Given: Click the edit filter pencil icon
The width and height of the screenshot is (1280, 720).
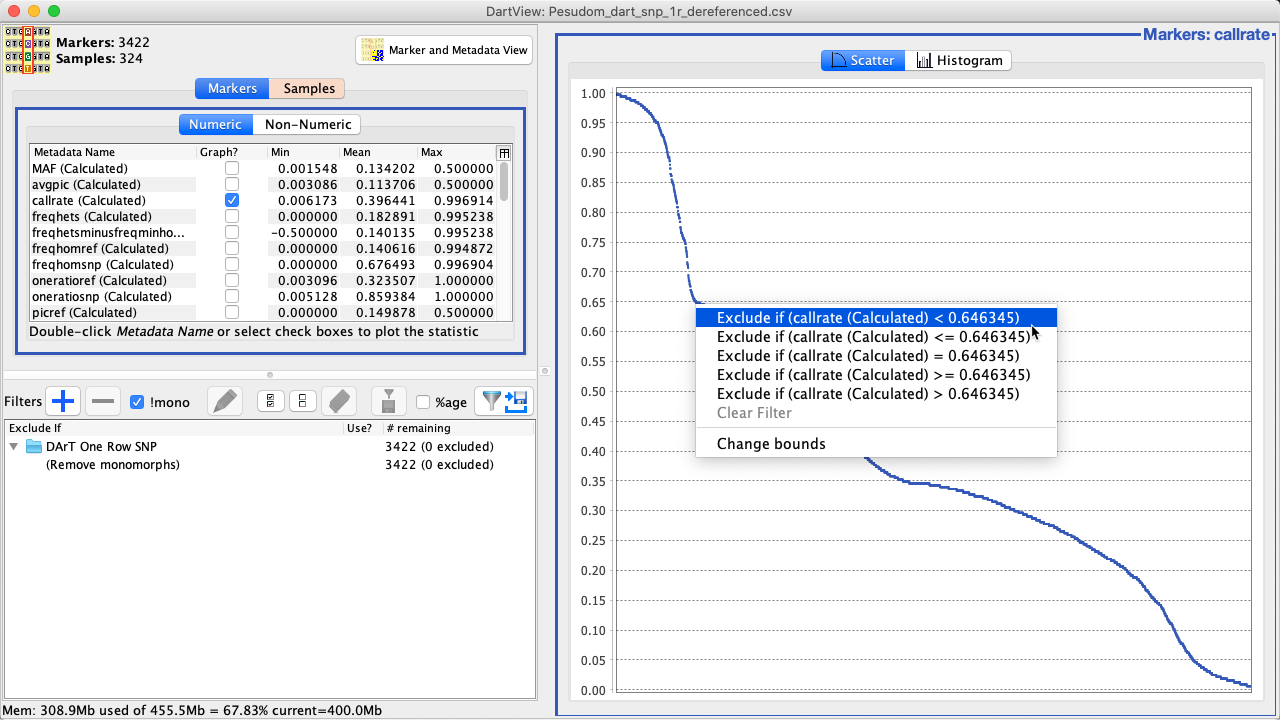Looking at the screenshot, I should pyautogui.click(x=226, y=402).
